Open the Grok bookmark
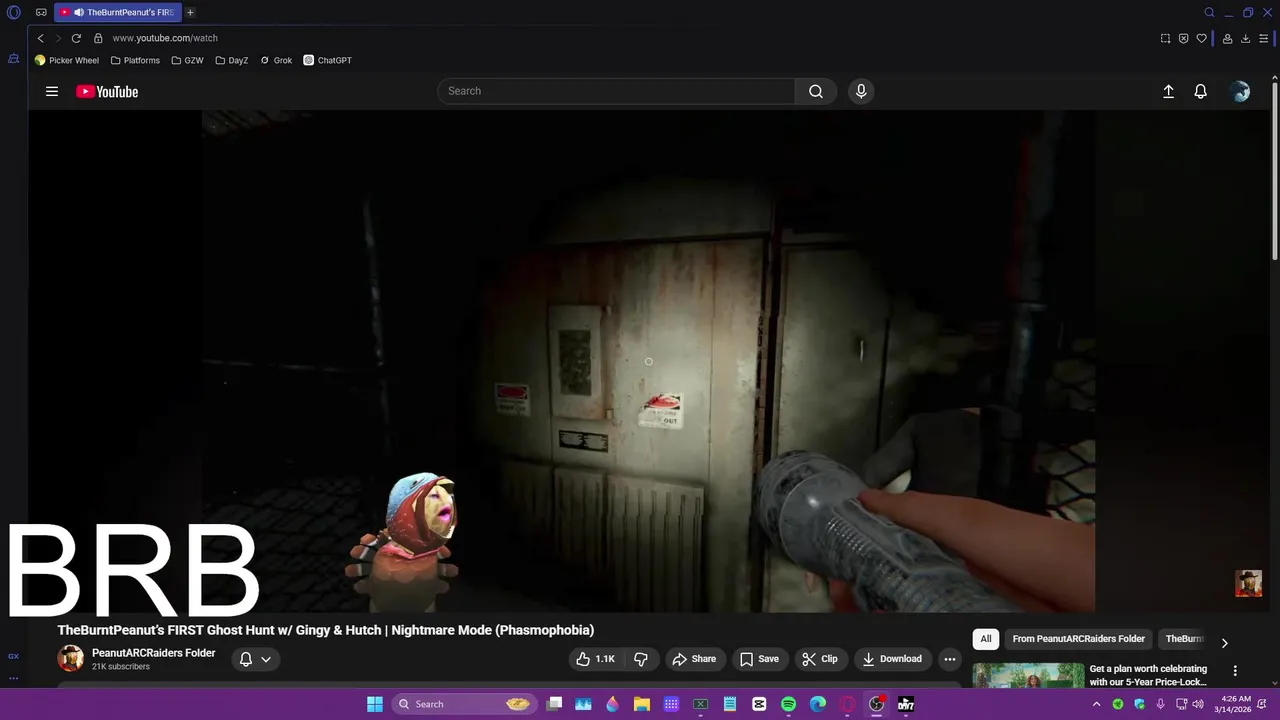 point(276,60)
